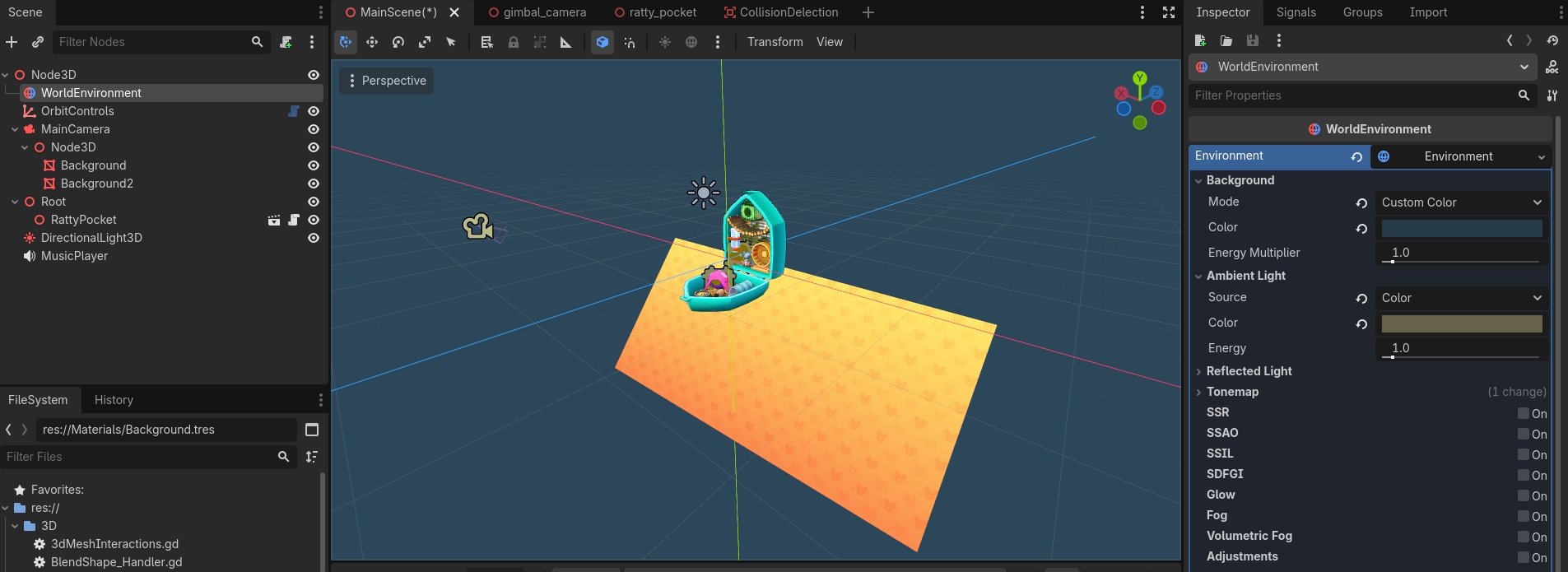
Task: Select the Rotate mode tool
Action: pos(398,42)
